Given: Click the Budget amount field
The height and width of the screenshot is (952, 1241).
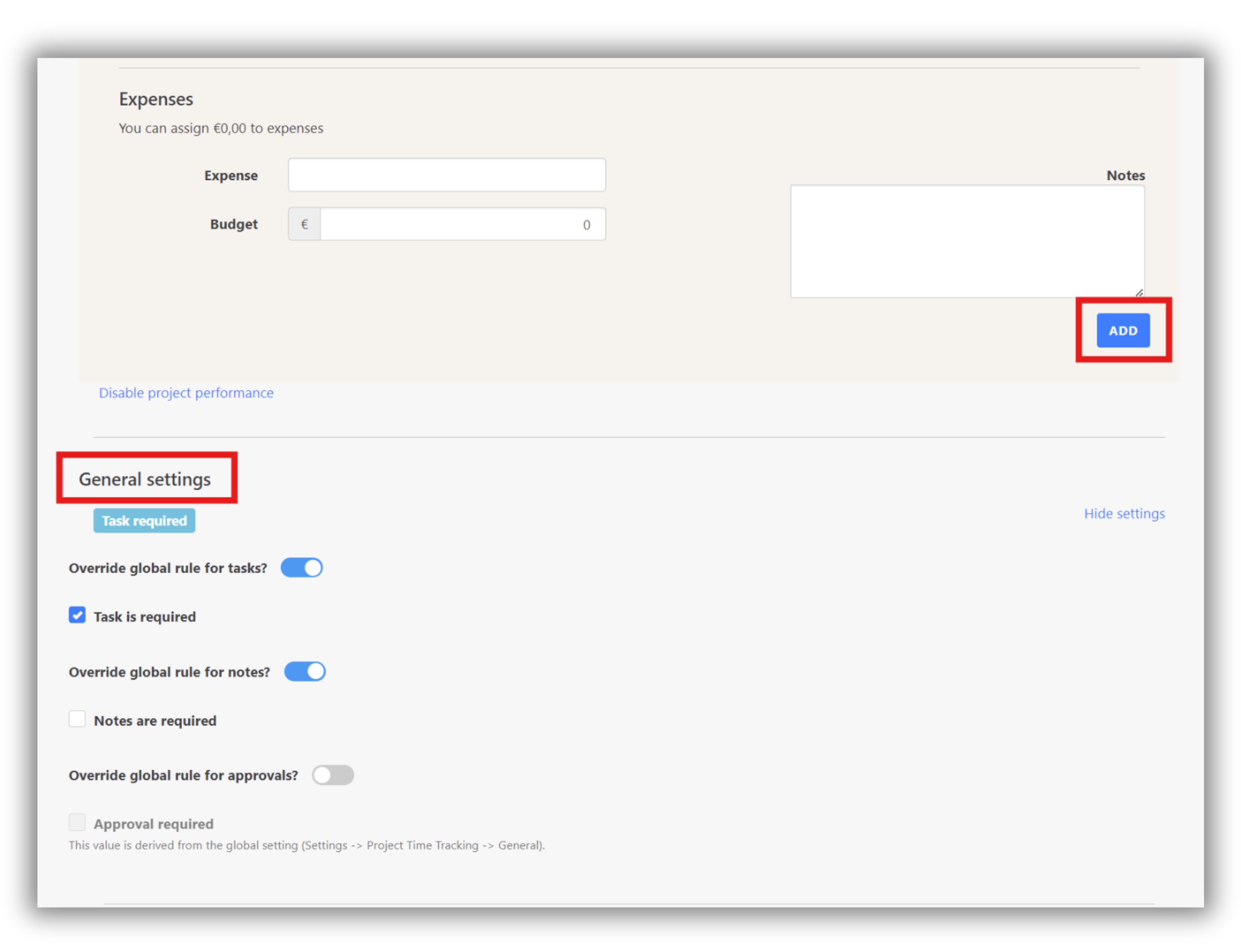Looking at the screenshot, I should 462,224.
